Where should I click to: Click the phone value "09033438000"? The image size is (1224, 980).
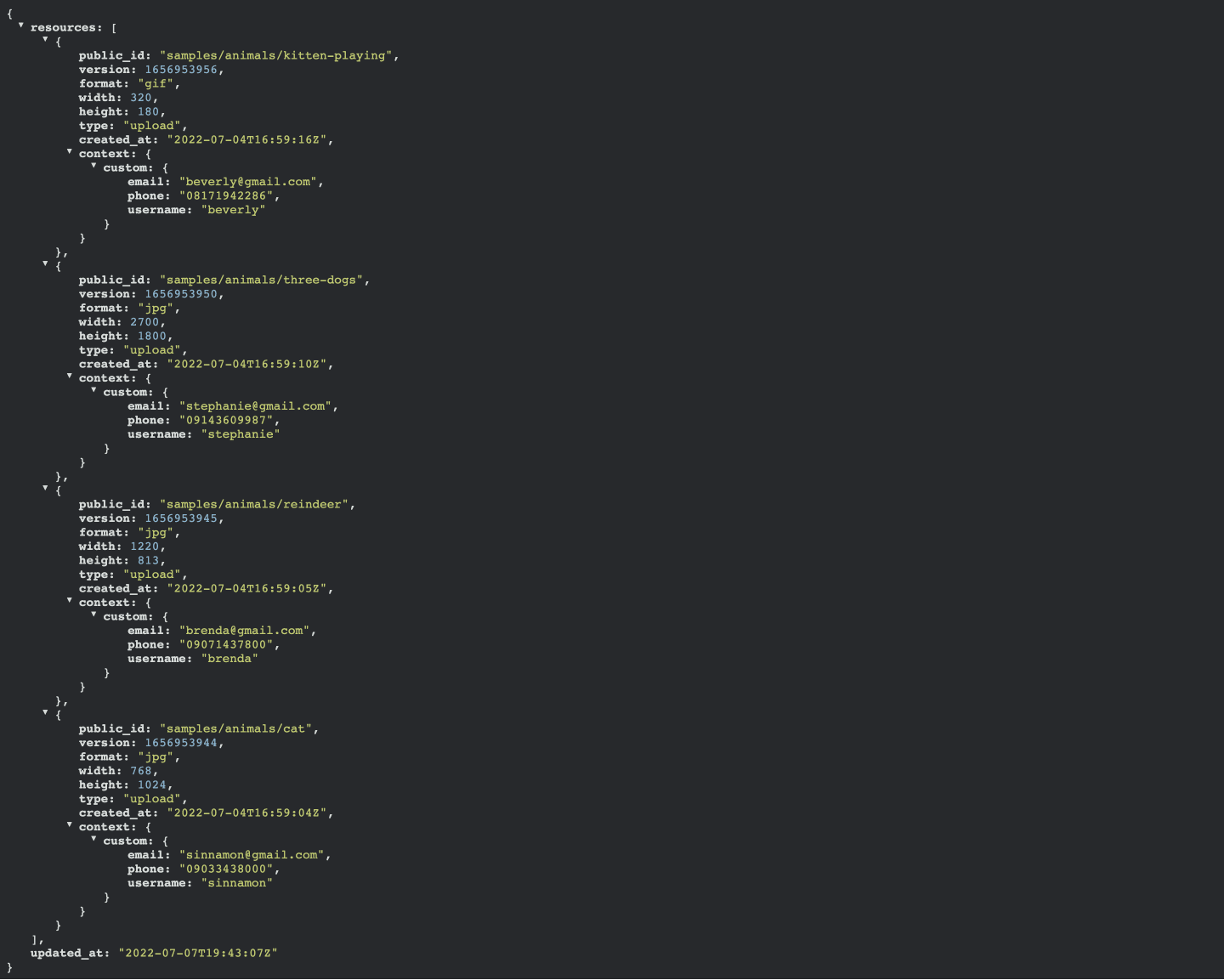(x=226, y=869)
